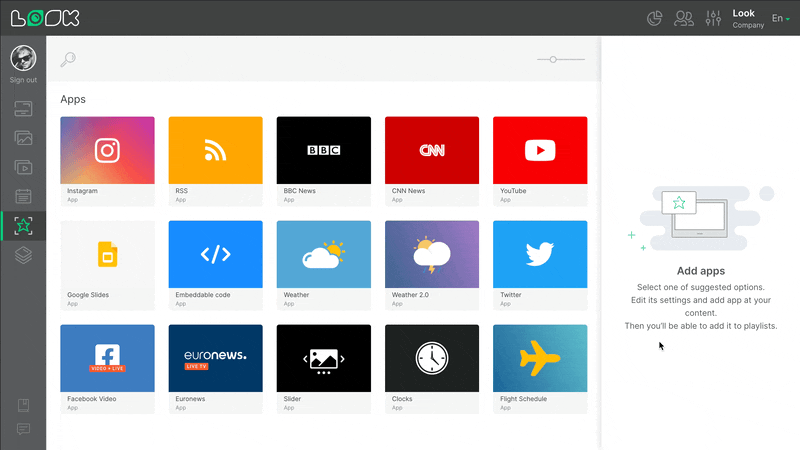Adjust the thumbnail size slider

(x=553, y=60)
